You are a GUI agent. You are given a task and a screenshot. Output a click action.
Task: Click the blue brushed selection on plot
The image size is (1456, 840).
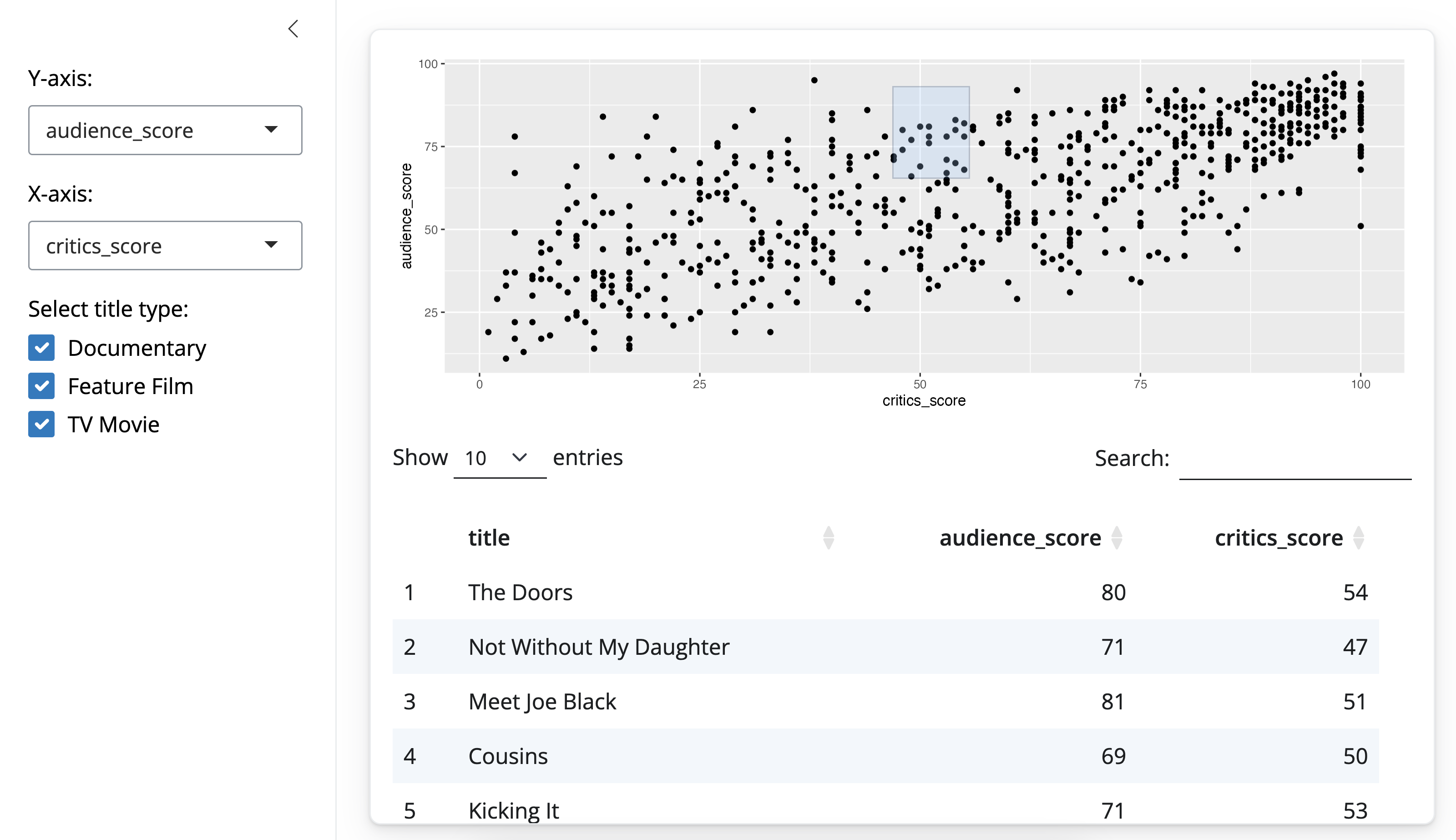(930, 132)
